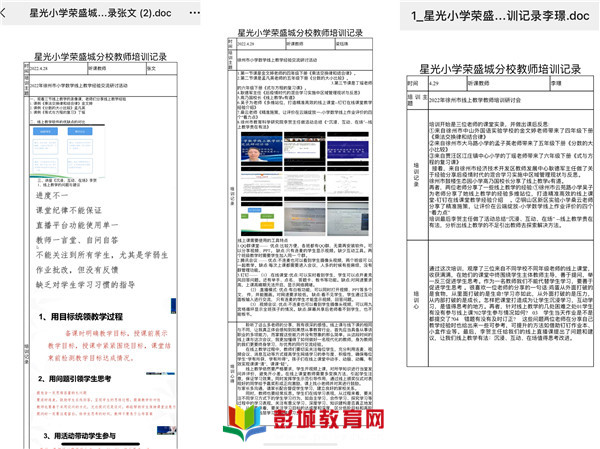The height and width of the screenshot is (449, 600).
Task: Click the heading 1、用目标统领教学过程
Action: [x=83, y=317]
